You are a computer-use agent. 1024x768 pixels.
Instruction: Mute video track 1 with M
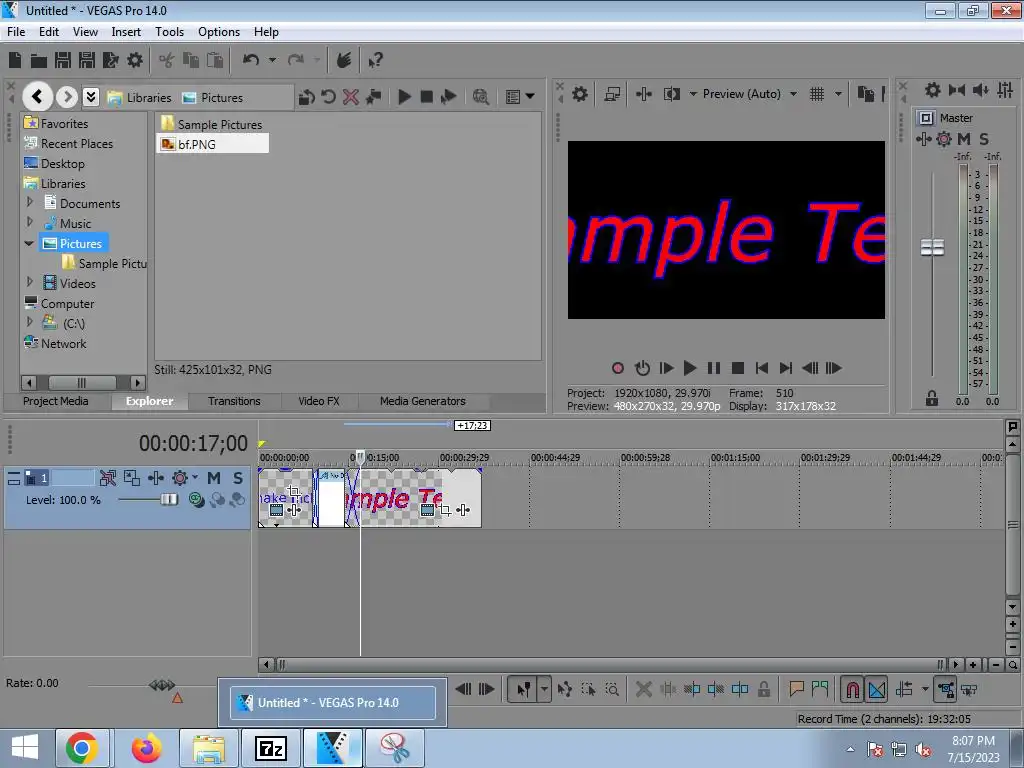[214, 478]
